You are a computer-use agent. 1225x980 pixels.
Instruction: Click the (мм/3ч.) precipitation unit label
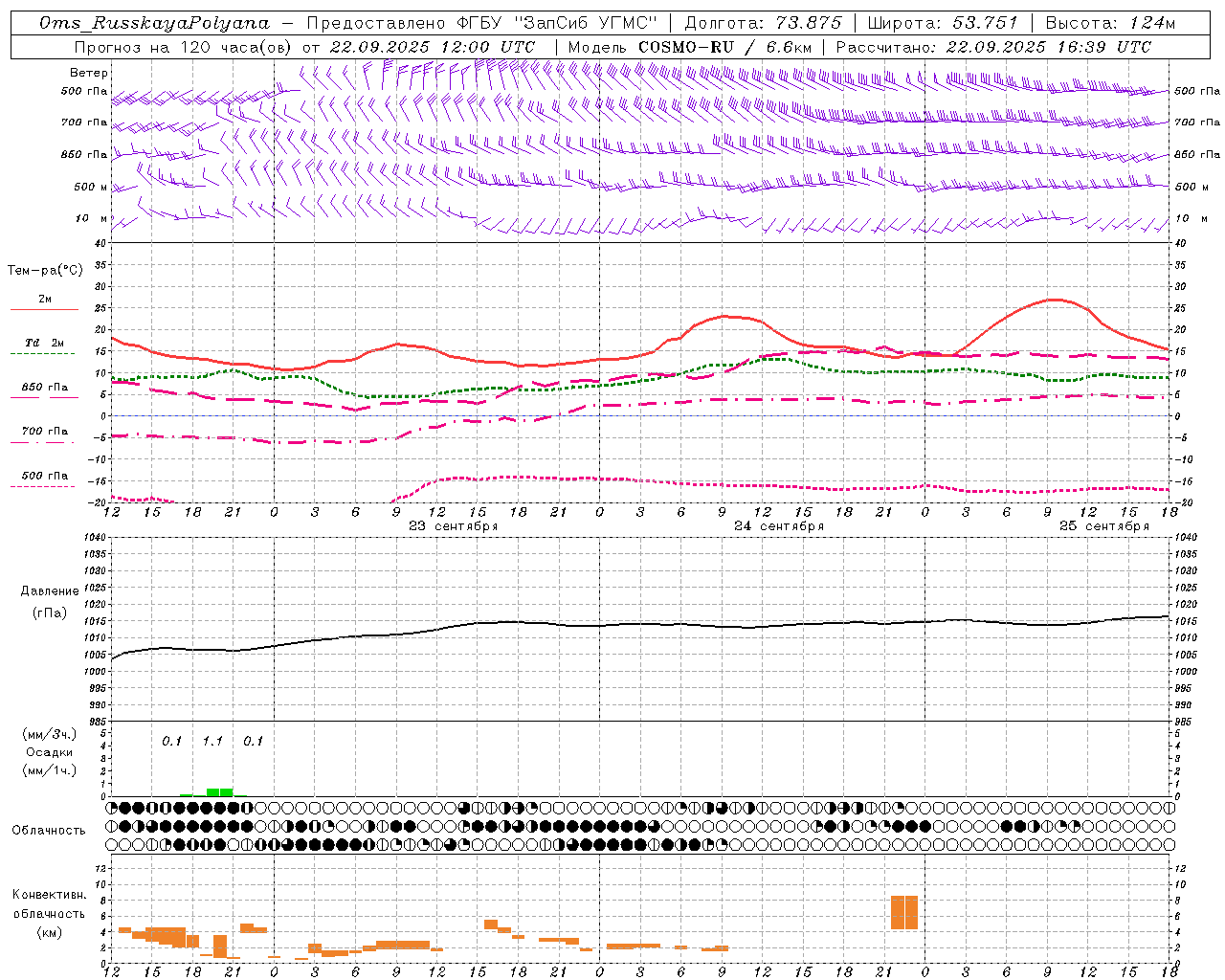(49, 734)
